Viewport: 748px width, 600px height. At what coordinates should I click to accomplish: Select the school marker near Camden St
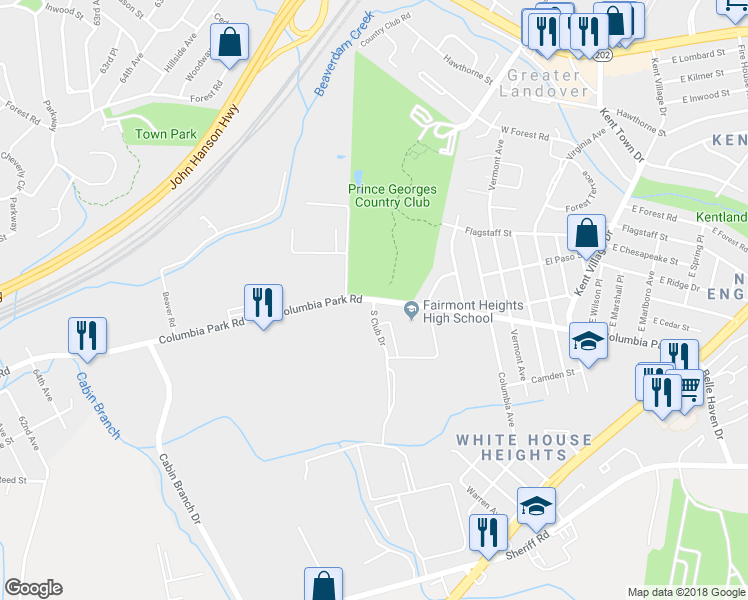[x=589, y=343]
